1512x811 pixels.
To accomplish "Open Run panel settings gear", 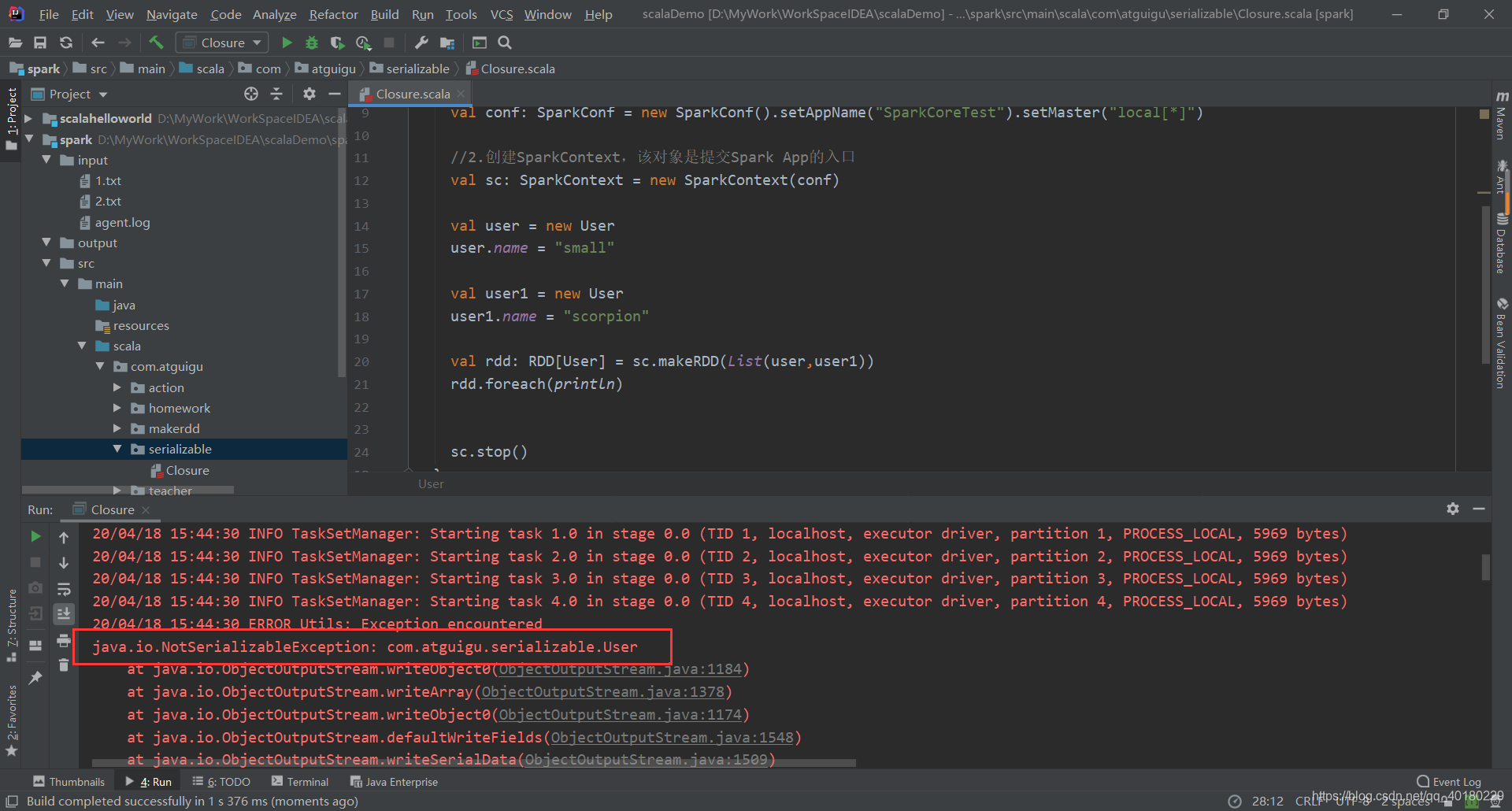I will point(1453,509).
